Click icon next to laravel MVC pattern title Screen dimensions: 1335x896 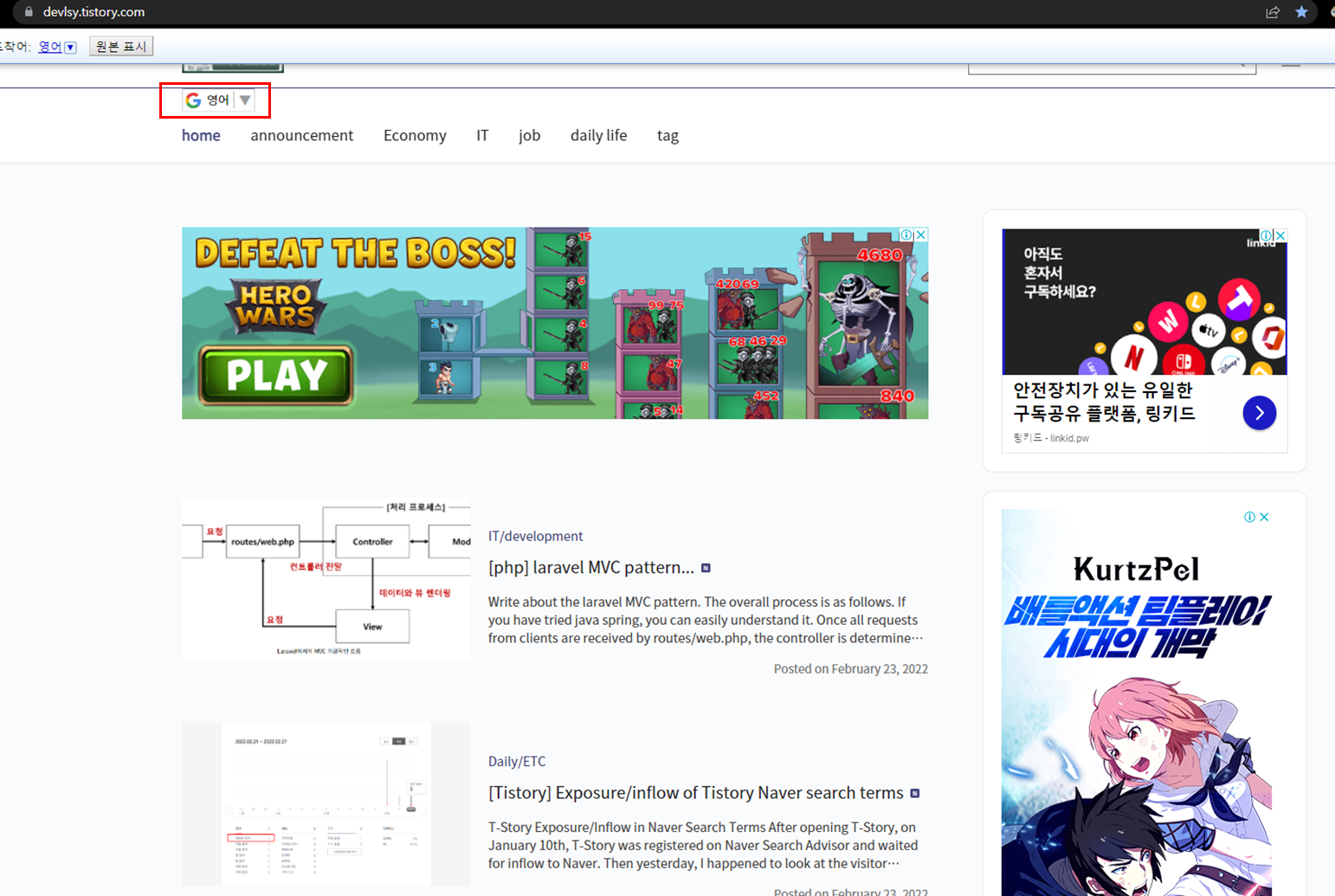click(706, 568)
